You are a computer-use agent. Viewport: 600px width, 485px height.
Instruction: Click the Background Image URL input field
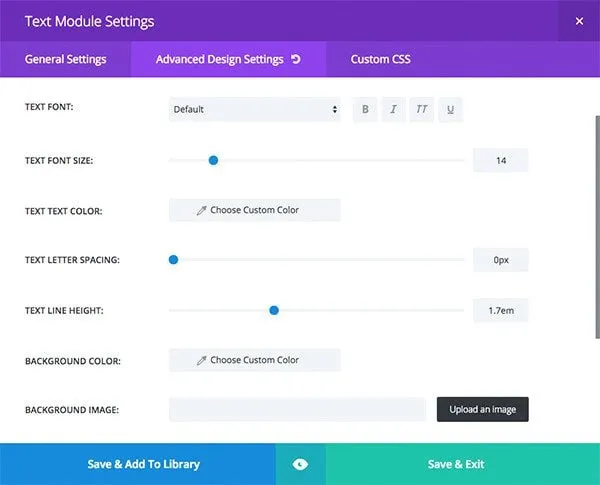[x=297, y=410]
